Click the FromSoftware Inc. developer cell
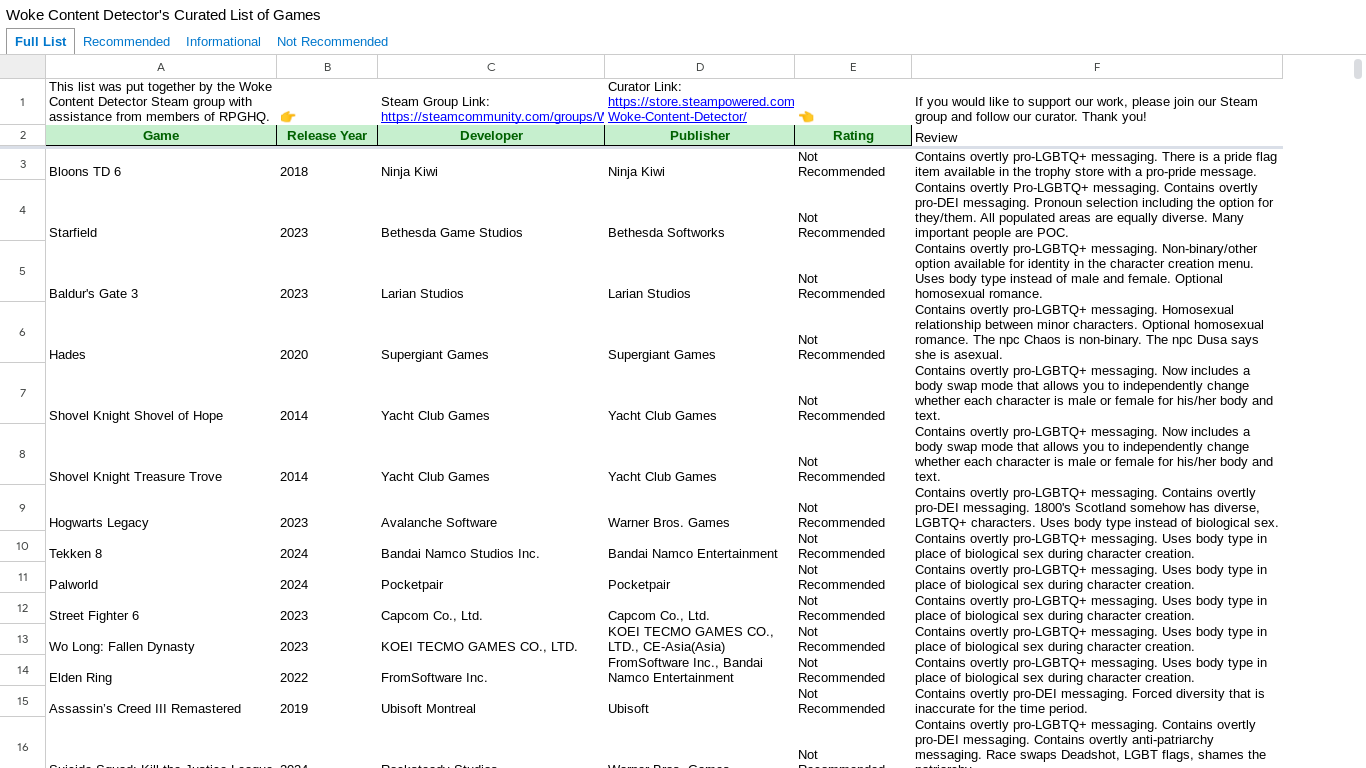Viewport: 1366px width, 768px height. point(491,670)
